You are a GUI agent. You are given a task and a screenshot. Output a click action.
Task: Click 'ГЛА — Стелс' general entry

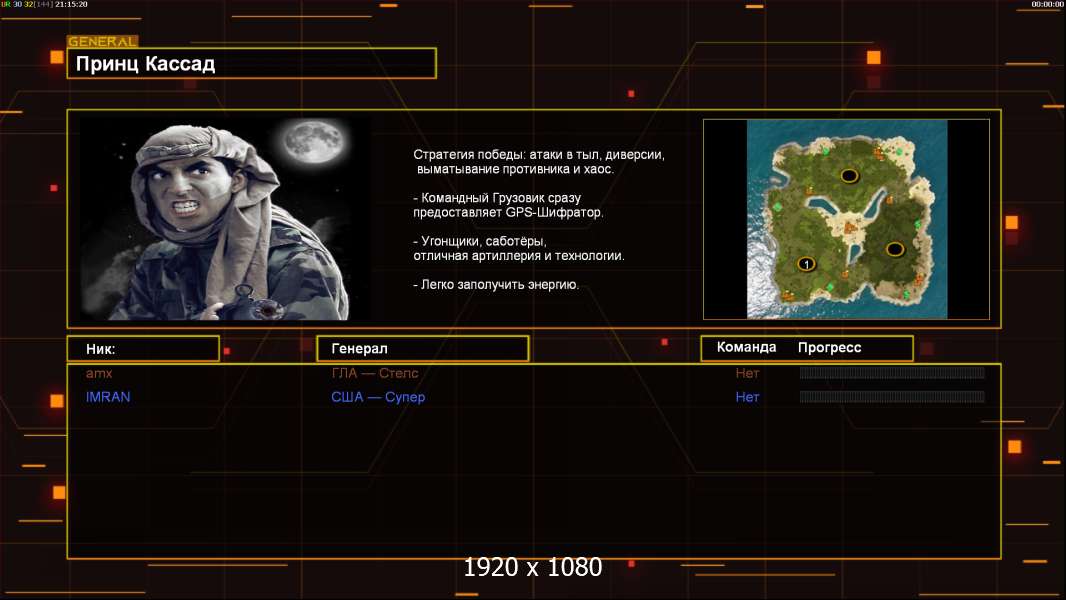(x=375, y=373)
